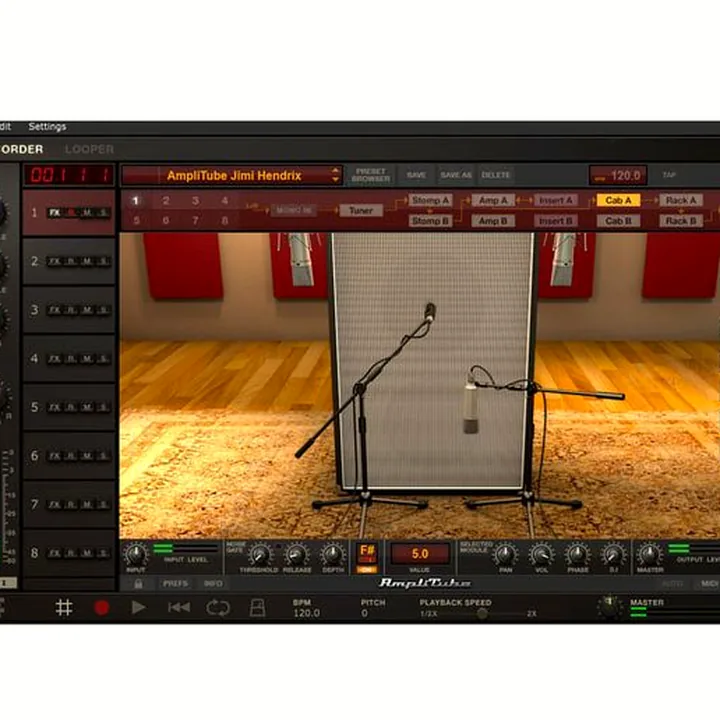The width and height of the screenshot is (720, 720).
Task: Click the rewind to start button
Action: pos(179,608)
